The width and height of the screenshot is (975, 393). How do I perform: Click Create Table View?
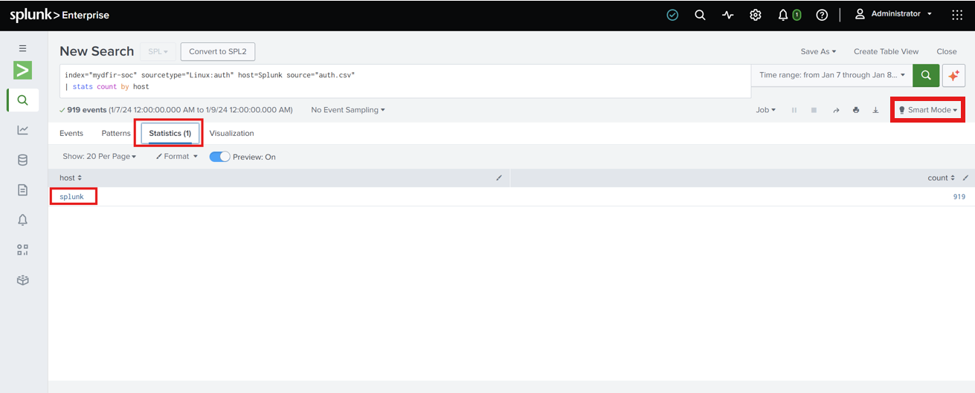pyautogui.click(x=886, y=52)
